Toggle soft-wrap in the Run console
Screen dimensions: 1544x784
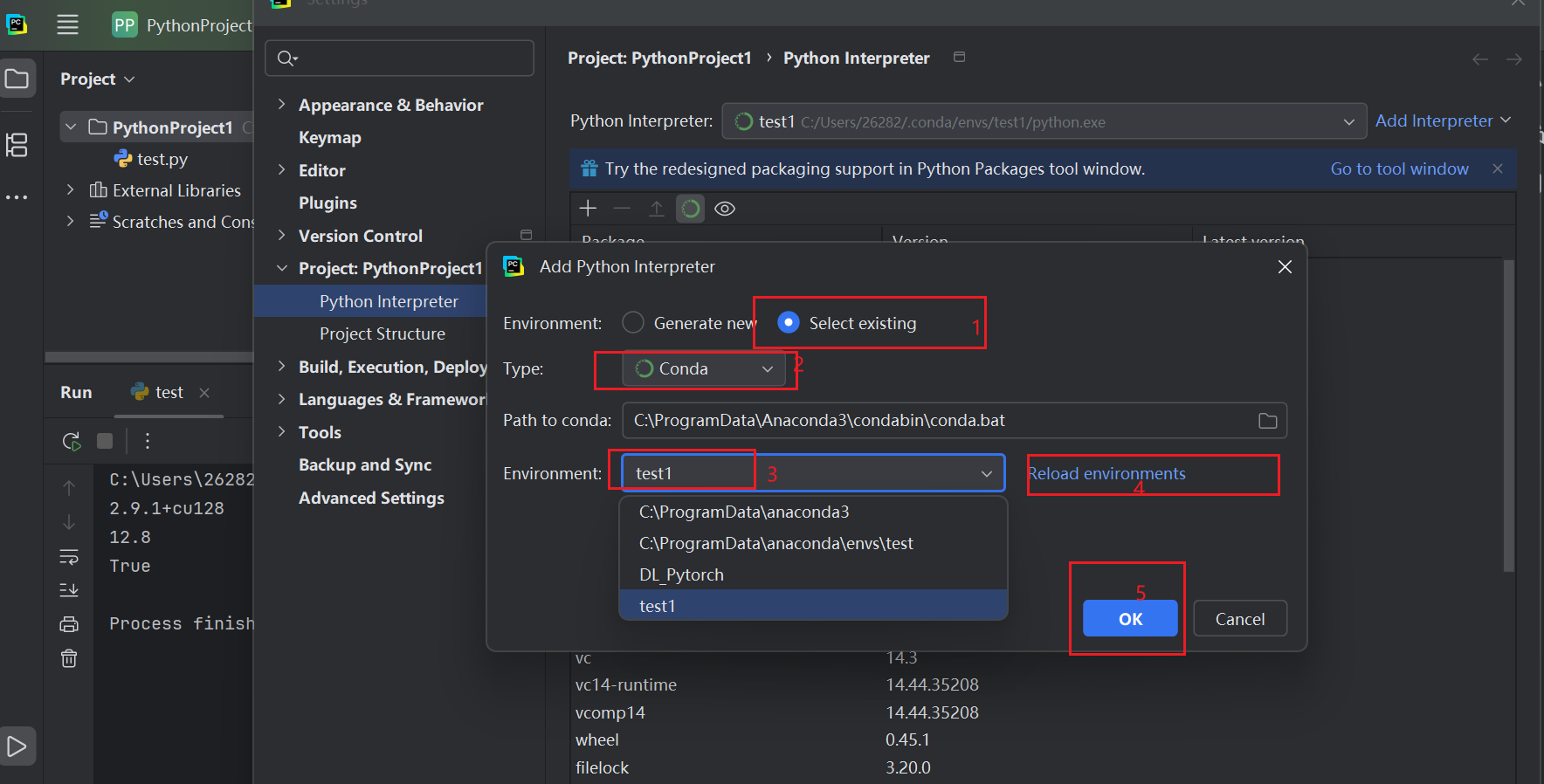69,556
